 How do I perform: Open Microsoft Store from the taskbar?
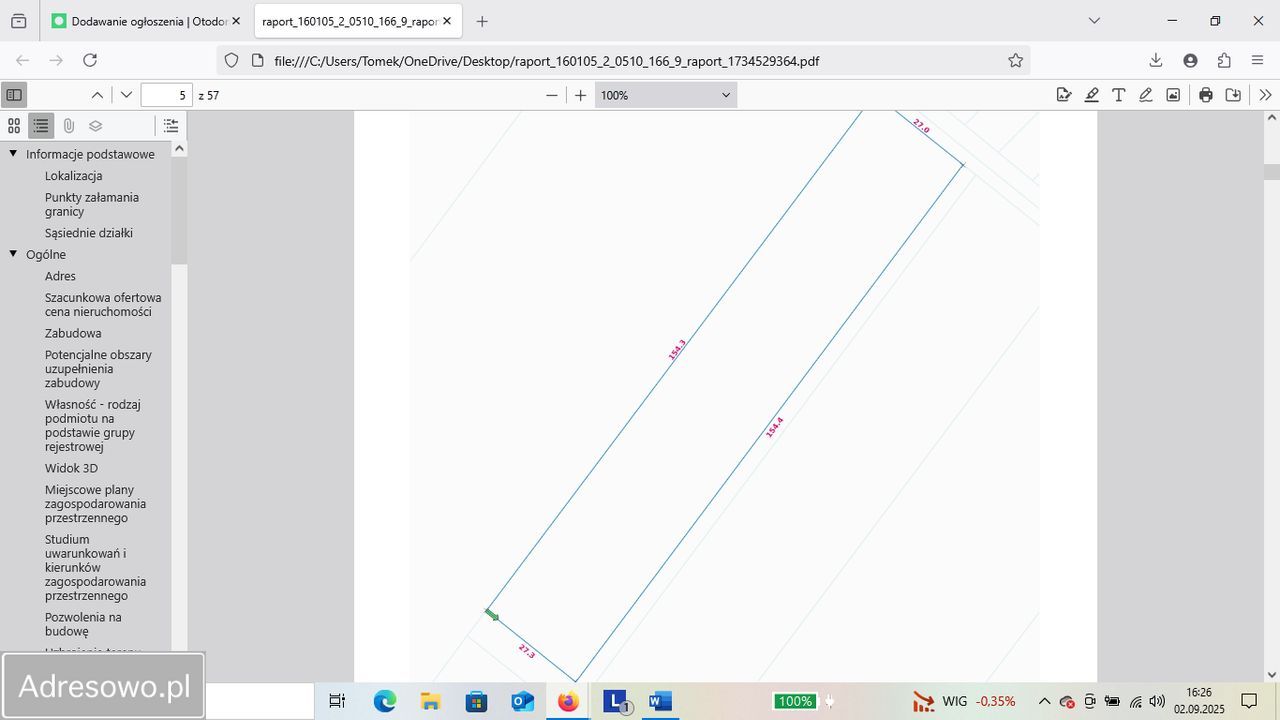476,701
